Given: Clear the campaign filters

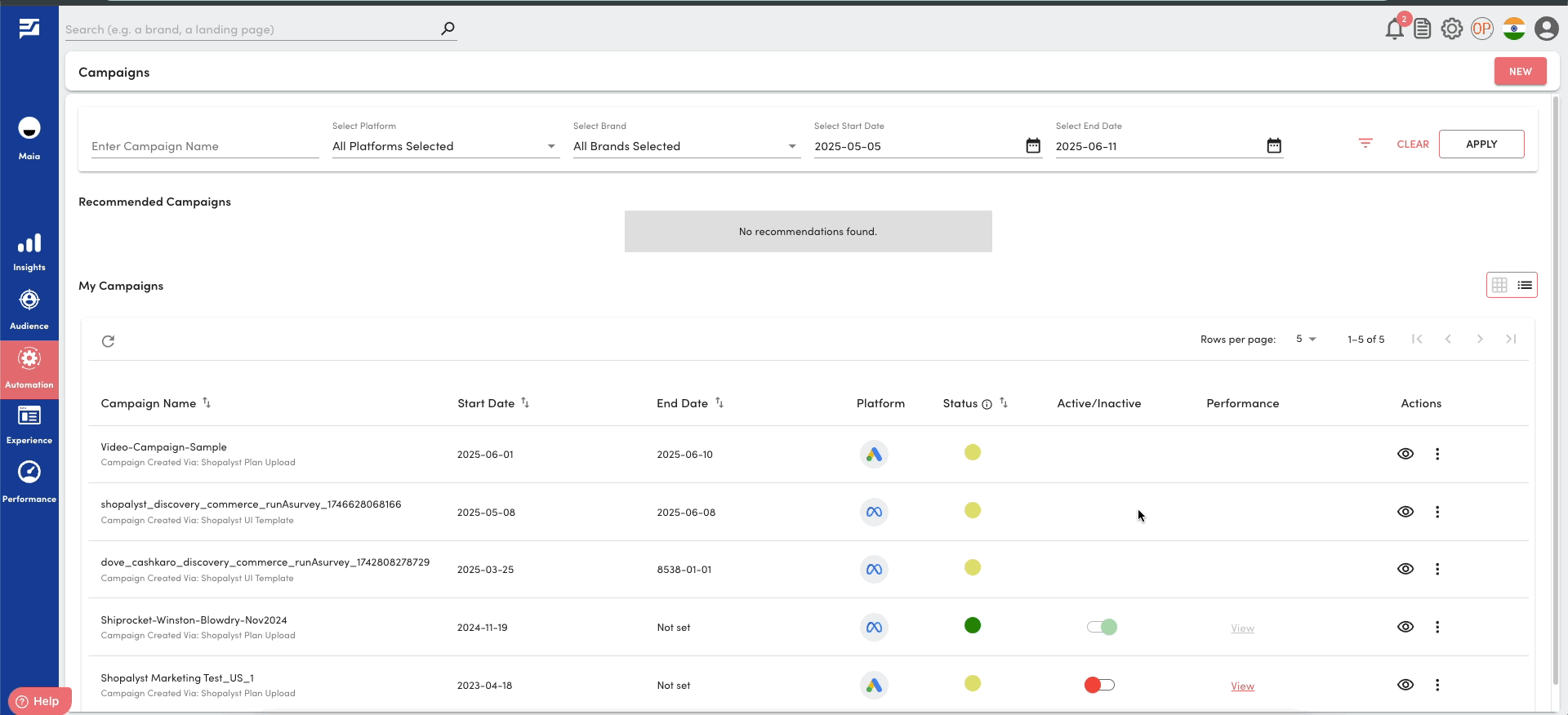Looking at the screenshot, I should click(1413, 144).
